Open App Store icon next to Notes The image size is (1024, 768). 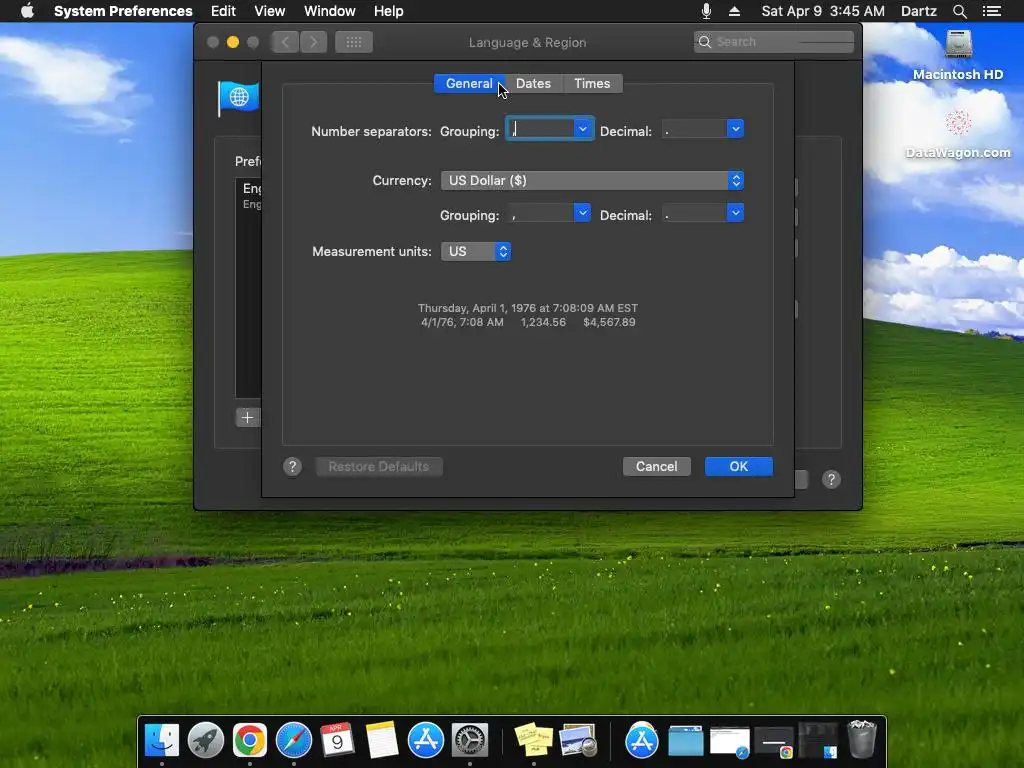(426, 740)
